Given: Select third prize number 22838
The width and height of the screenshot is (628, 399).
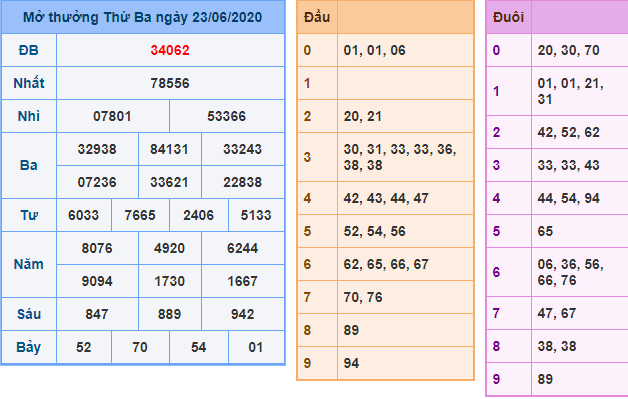Looking at the screenshot, I should [x=242, y=182].
